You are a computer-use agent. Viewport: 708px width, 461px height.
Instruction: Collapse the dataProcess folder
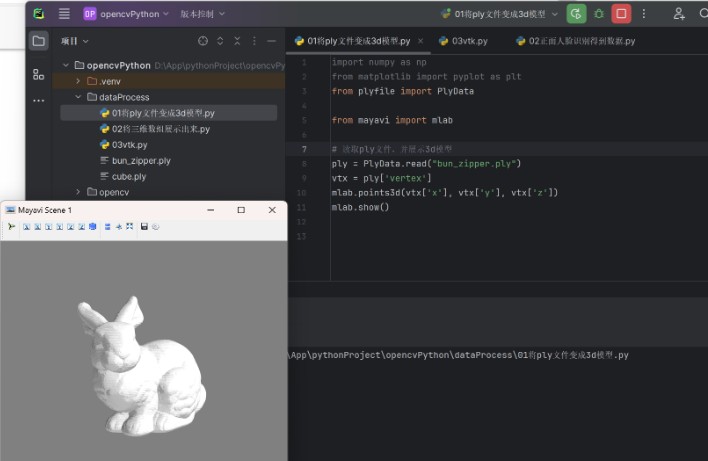pos(78,97)
